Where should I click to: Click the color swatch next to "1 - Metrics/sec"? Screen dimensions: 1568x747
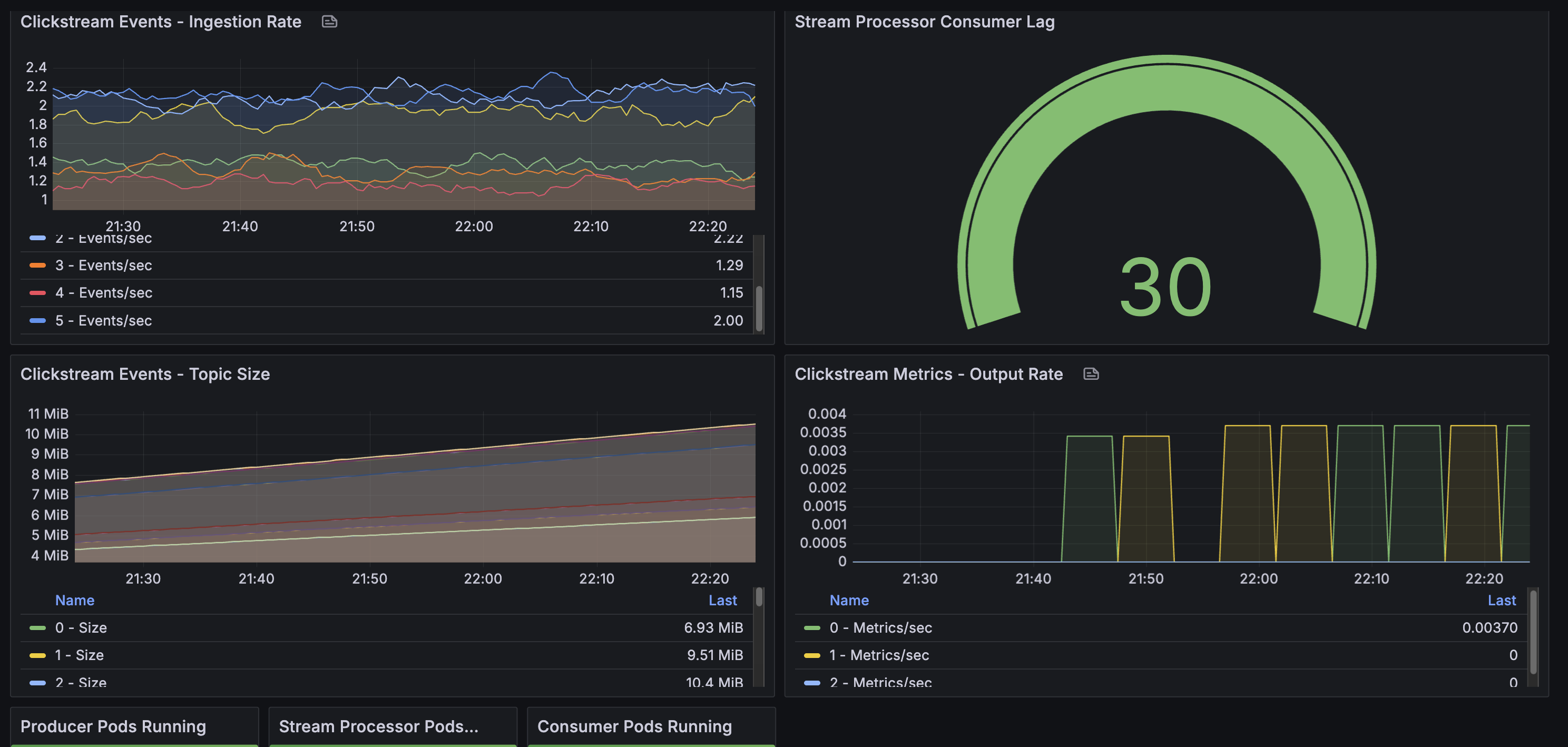[812, 655]
